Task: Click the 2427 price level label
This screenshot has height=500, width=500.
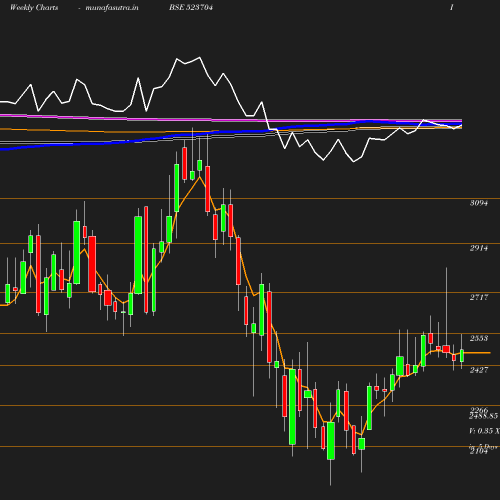Action: 479,370
